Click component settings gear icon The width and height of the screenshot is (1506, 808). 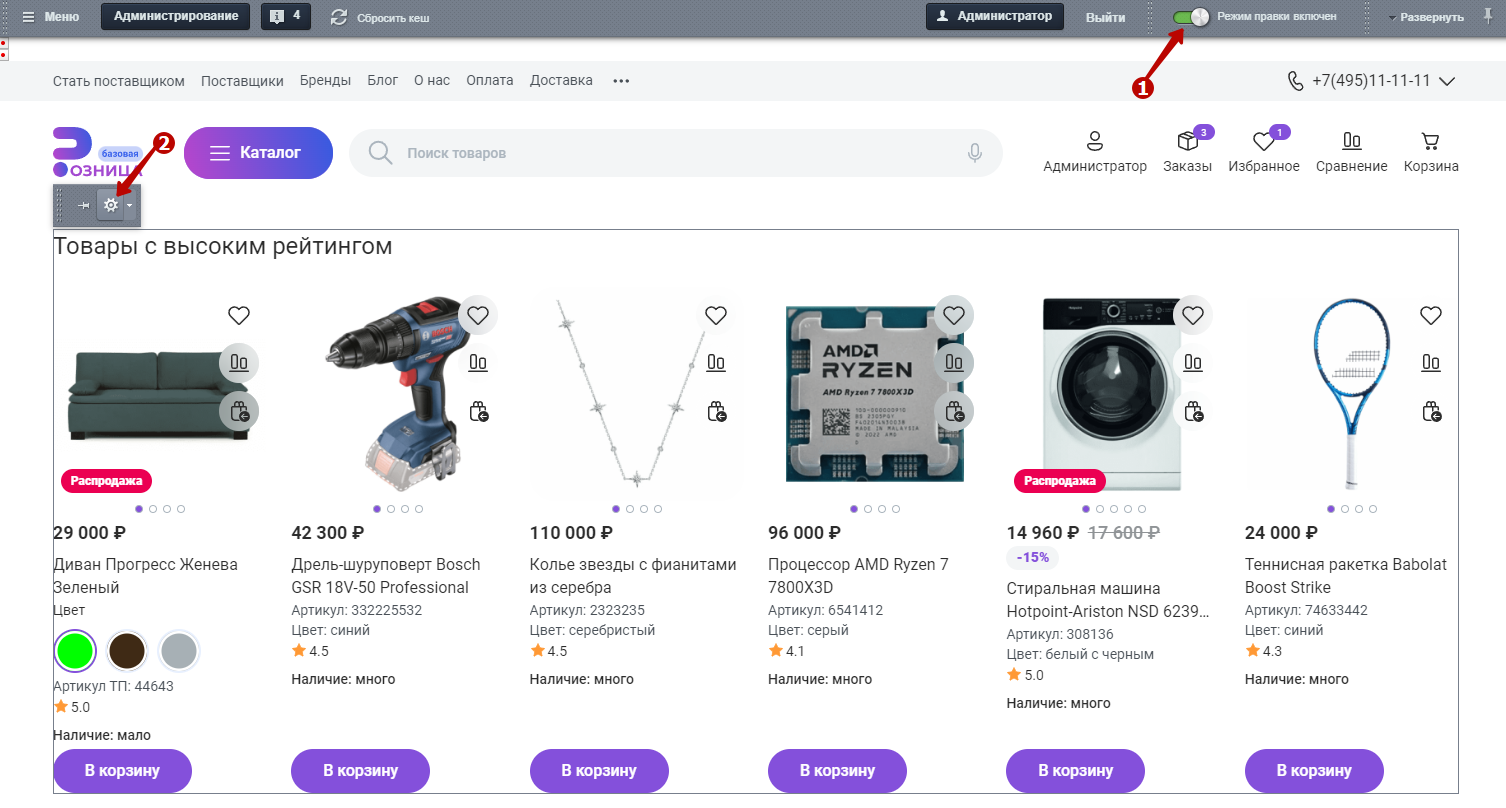tap(111, 205)
